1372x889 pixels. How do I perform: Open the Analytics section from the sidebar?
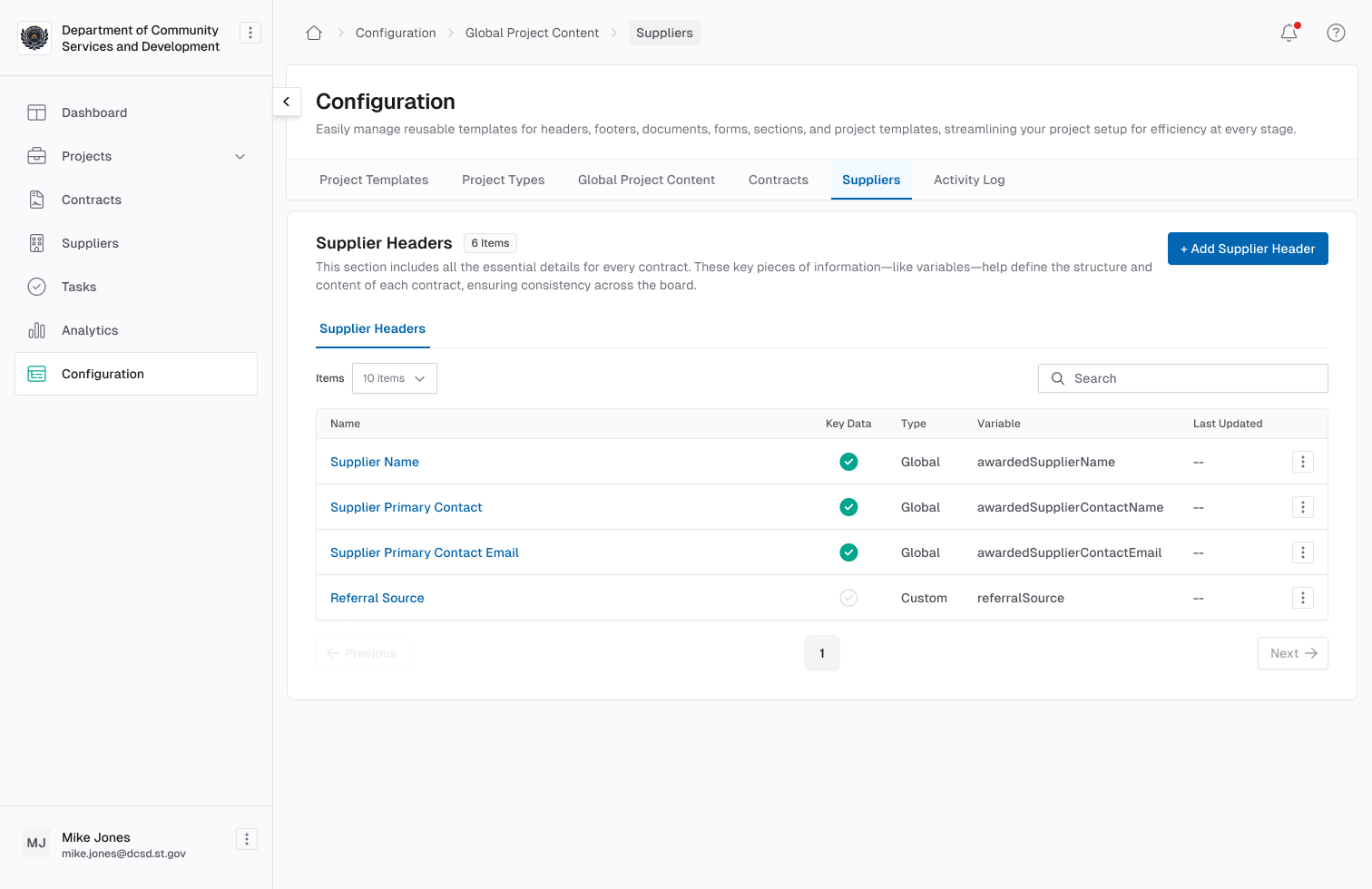tap(89, 330)
